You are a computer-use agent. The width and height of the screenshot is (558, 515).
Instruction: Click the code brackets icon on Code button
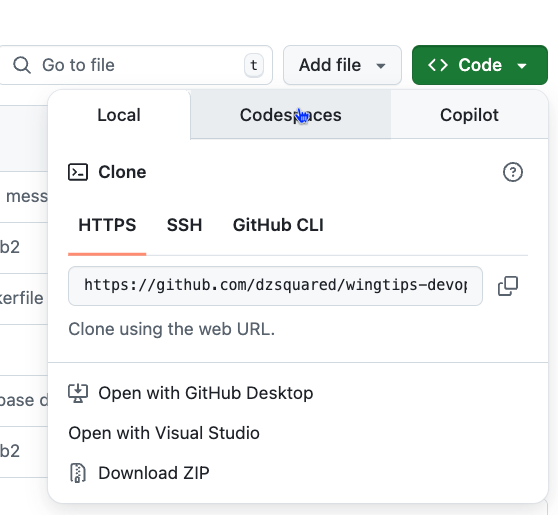pos(438,65)
